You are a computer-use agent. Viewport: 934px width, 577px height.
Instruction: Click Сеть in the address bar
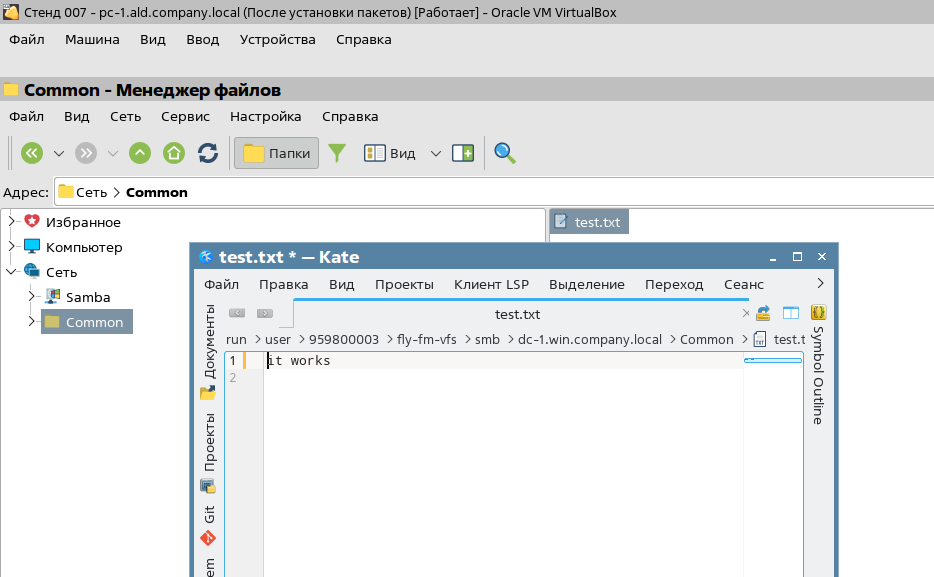pyautogui.click(x=91, y=192)
